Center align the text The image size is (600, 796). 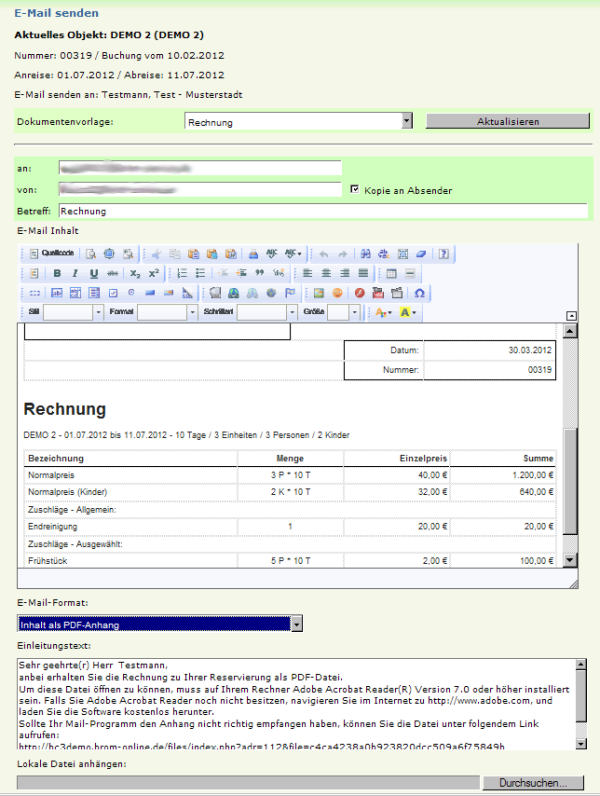click(x=326, y=274)
